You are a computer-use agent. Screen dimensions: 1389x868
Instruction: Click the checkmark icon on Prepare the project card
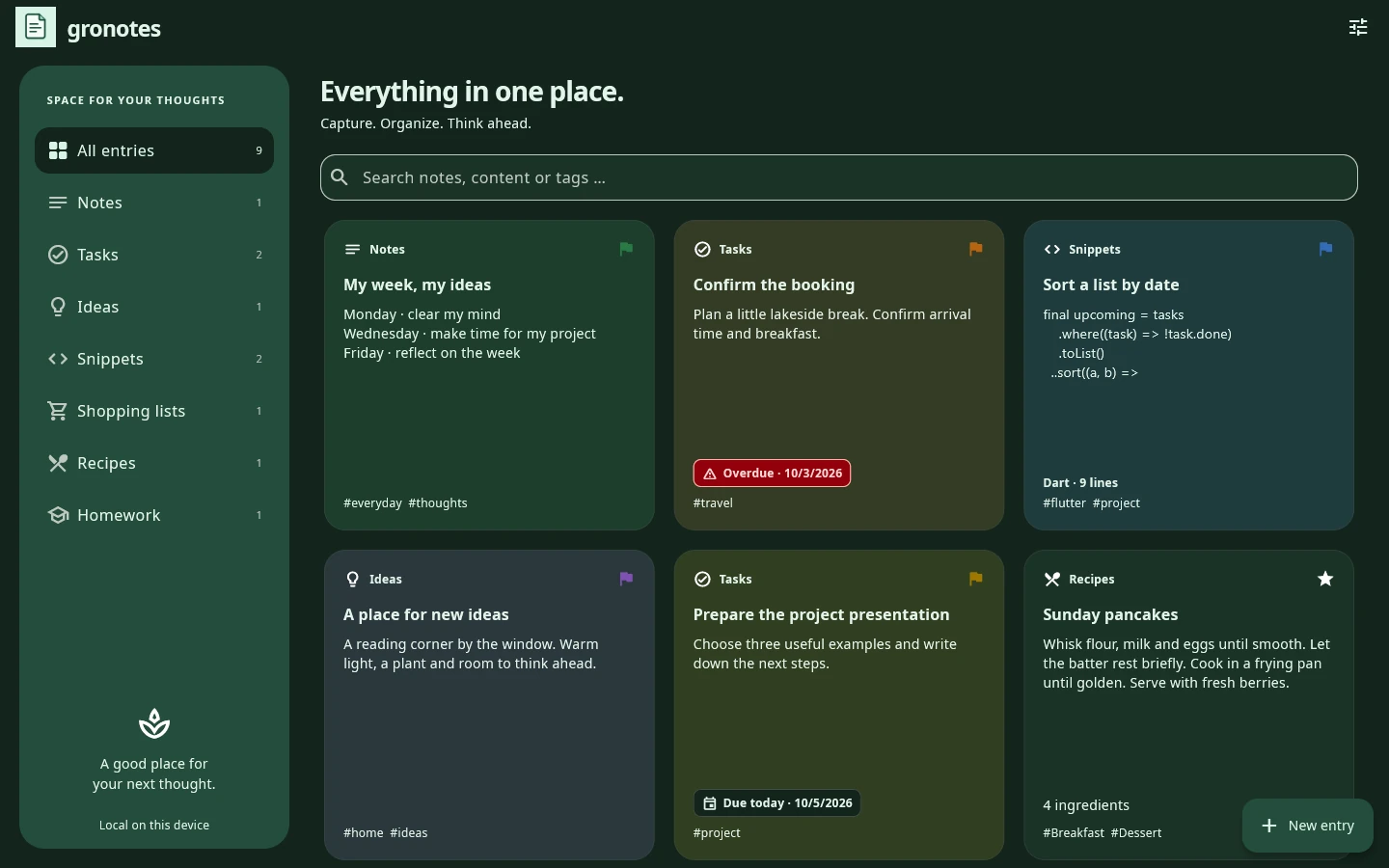[x=702, y=580]
